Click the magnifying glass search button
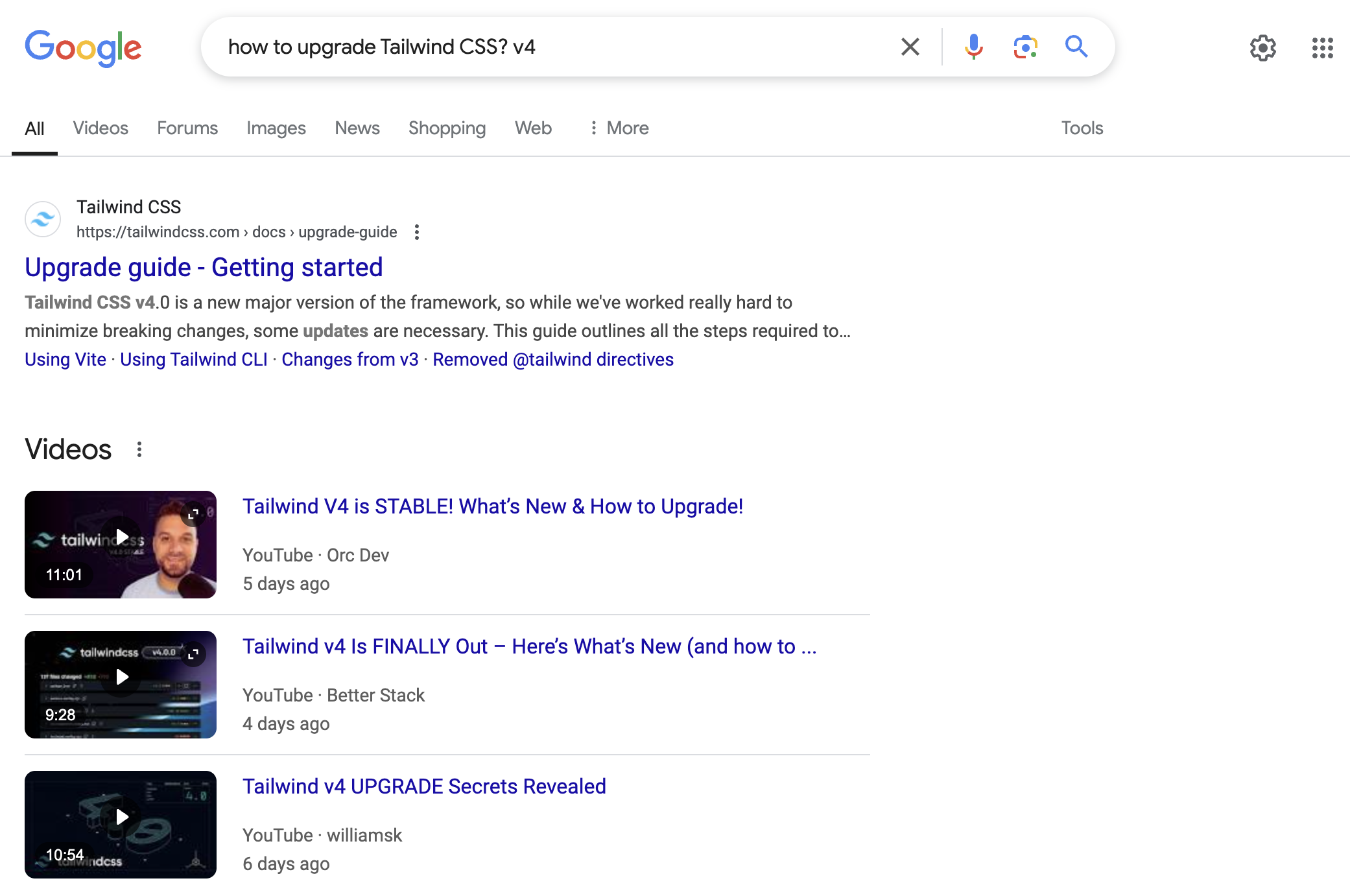 pyautogui.click(x=1076, y=47)
